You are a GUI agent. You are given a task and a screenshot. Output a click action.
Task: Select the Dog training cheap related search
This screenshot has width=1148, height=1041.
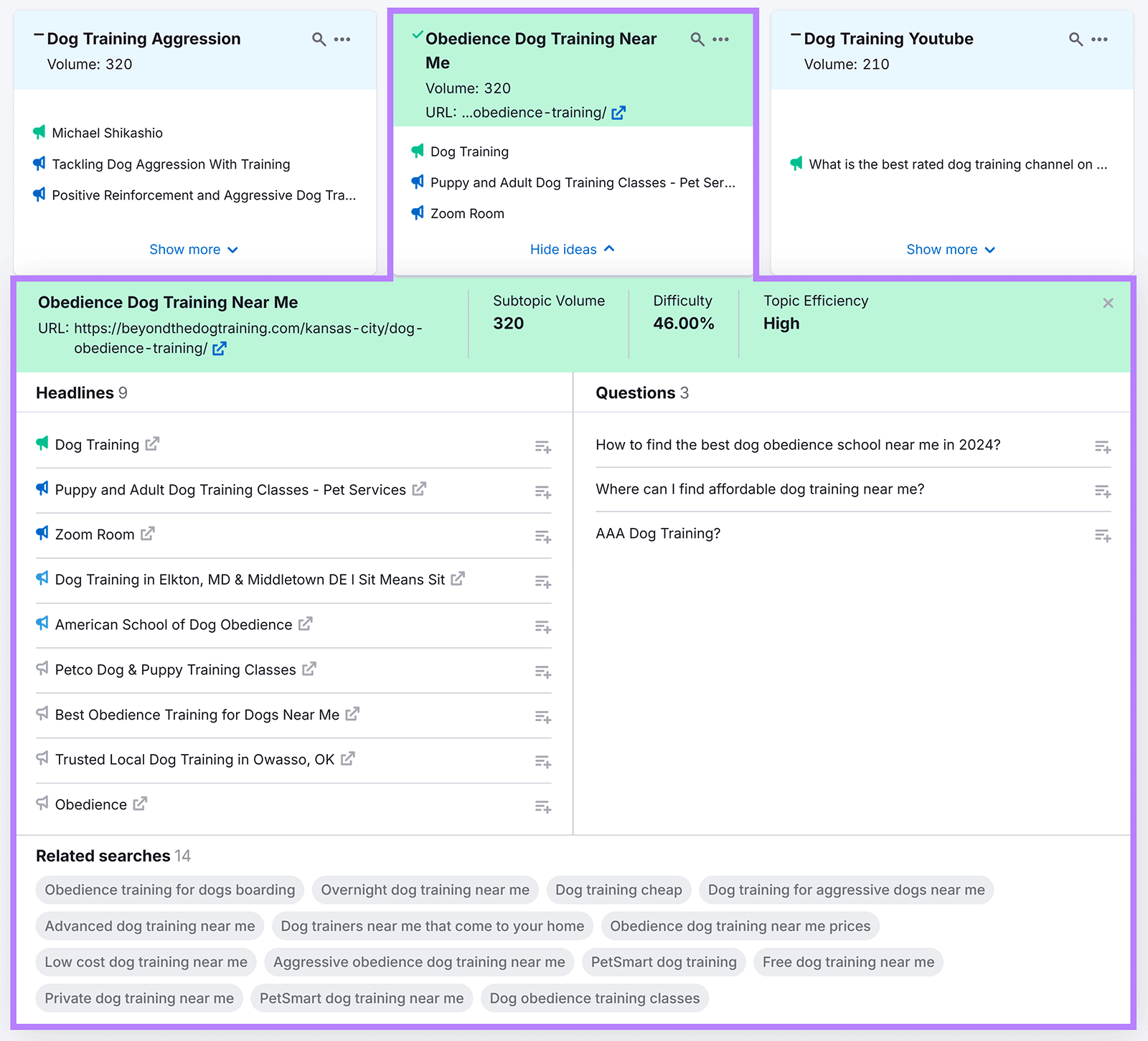tap(618, 890)
